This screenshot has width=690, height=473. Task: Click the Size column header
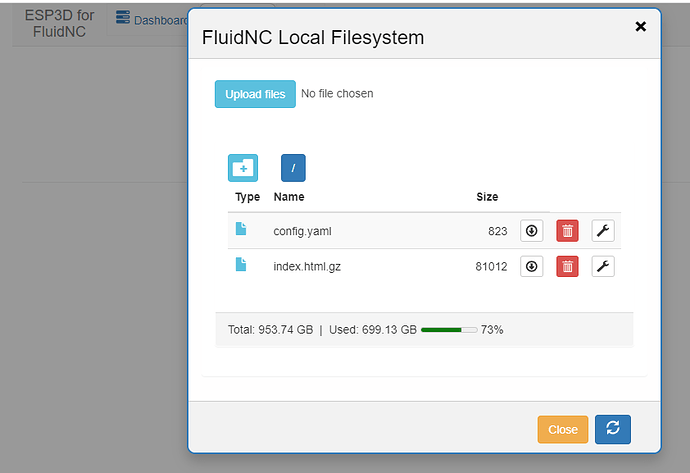pyautogui.click(x=487, y=197)
